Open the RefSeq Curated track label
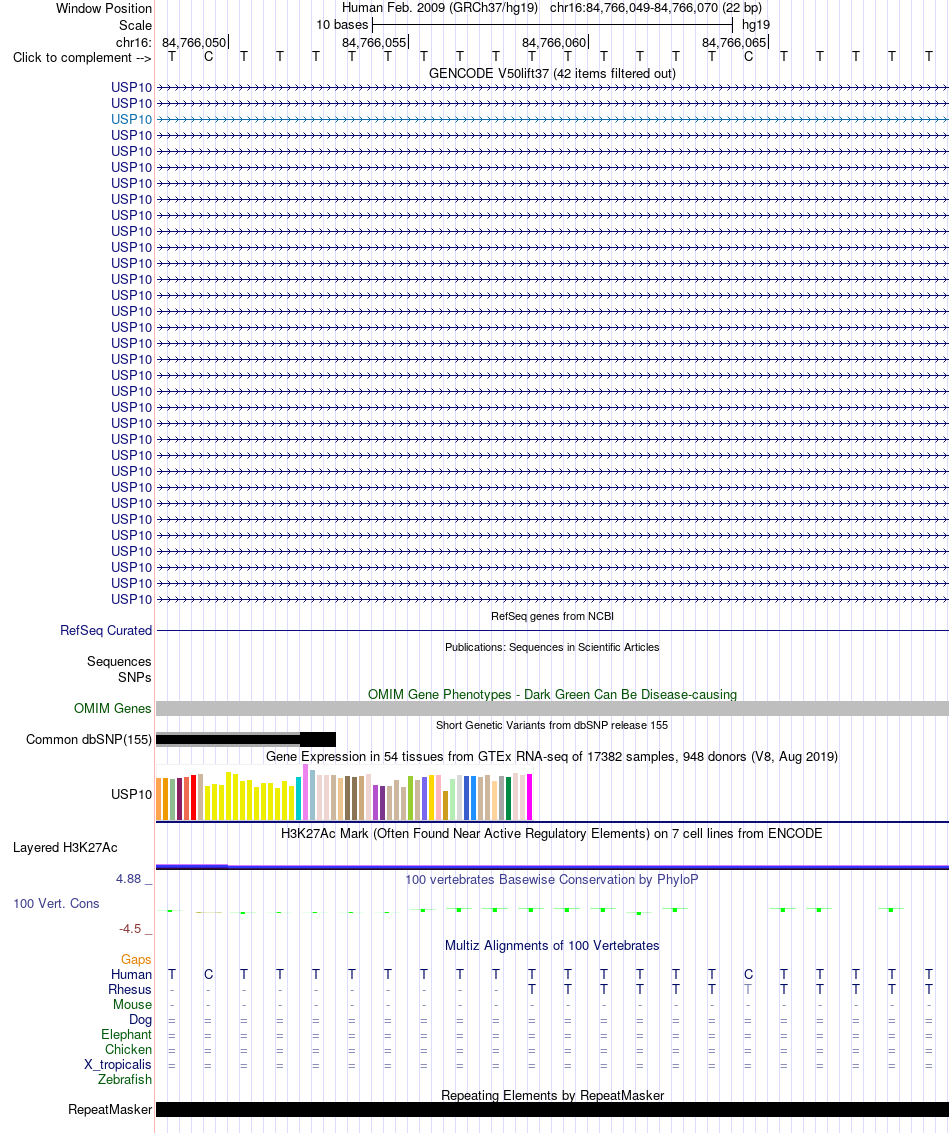The image size is (950, 1133). (x=106, y=630)
